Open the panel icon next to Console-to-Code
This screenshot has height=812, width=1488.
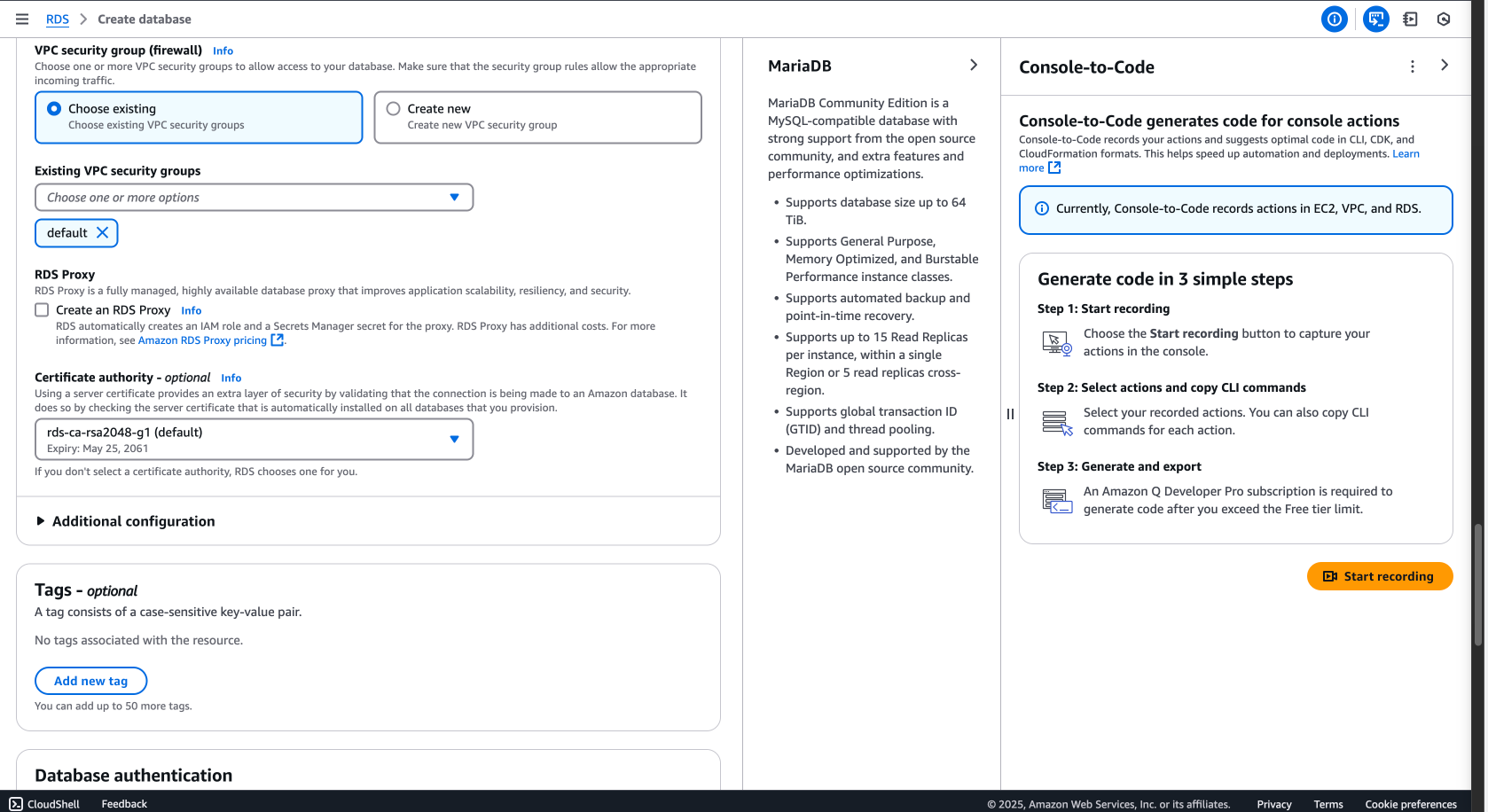pyautogui.click(x=1411, y=20)
